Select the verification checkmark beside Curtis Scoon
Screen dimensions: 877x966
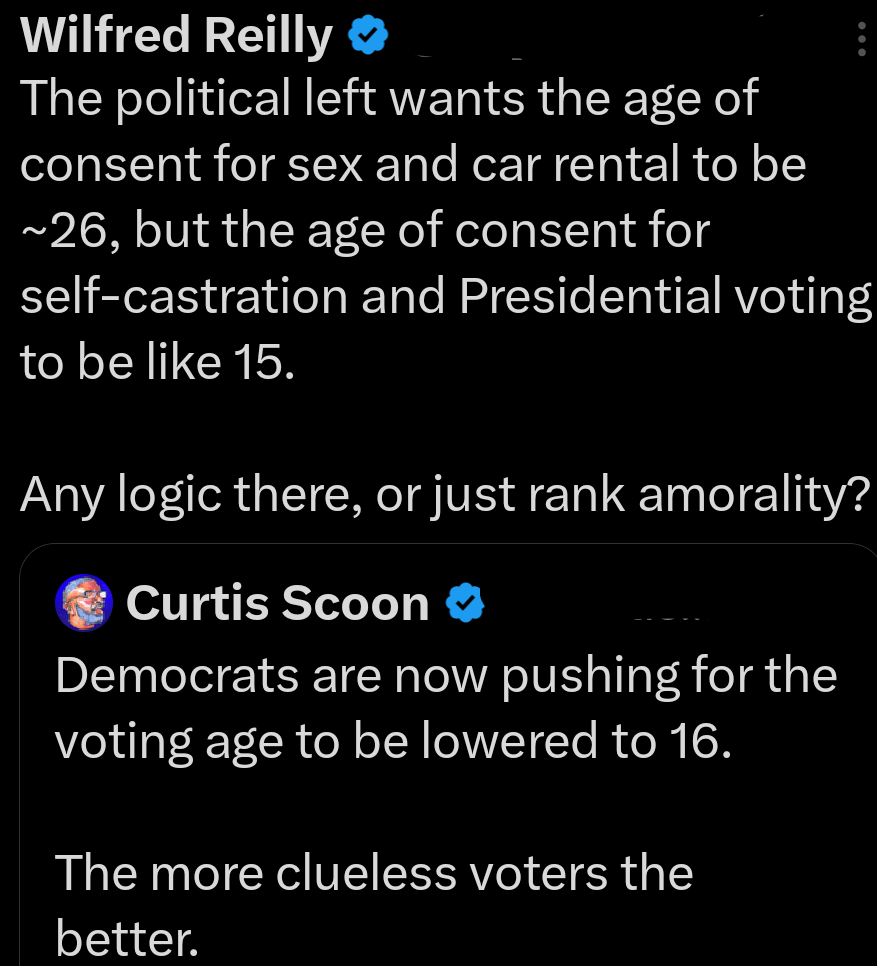pos(463,601)
